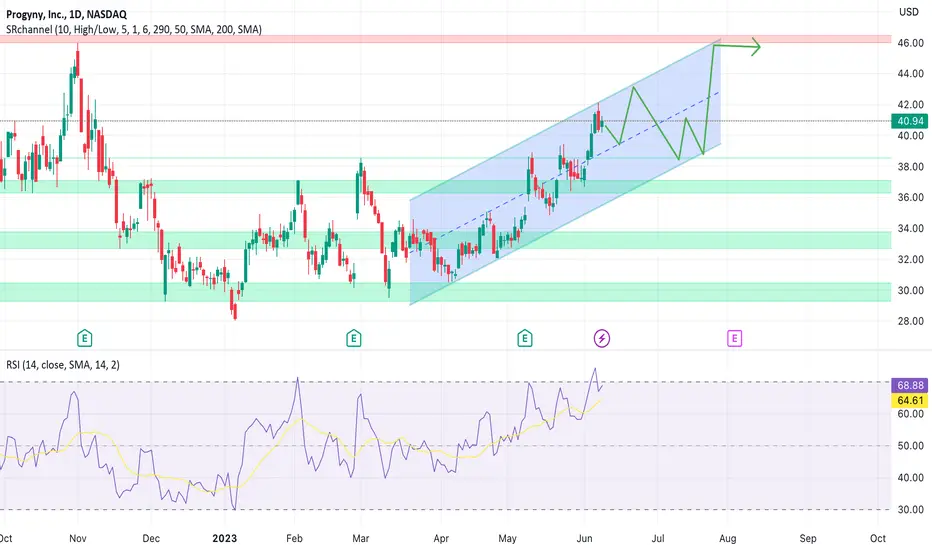Click the Nov label on time axis
Image resolution: width=932 pixels, height=550 pixels.
tap(78, 538)
